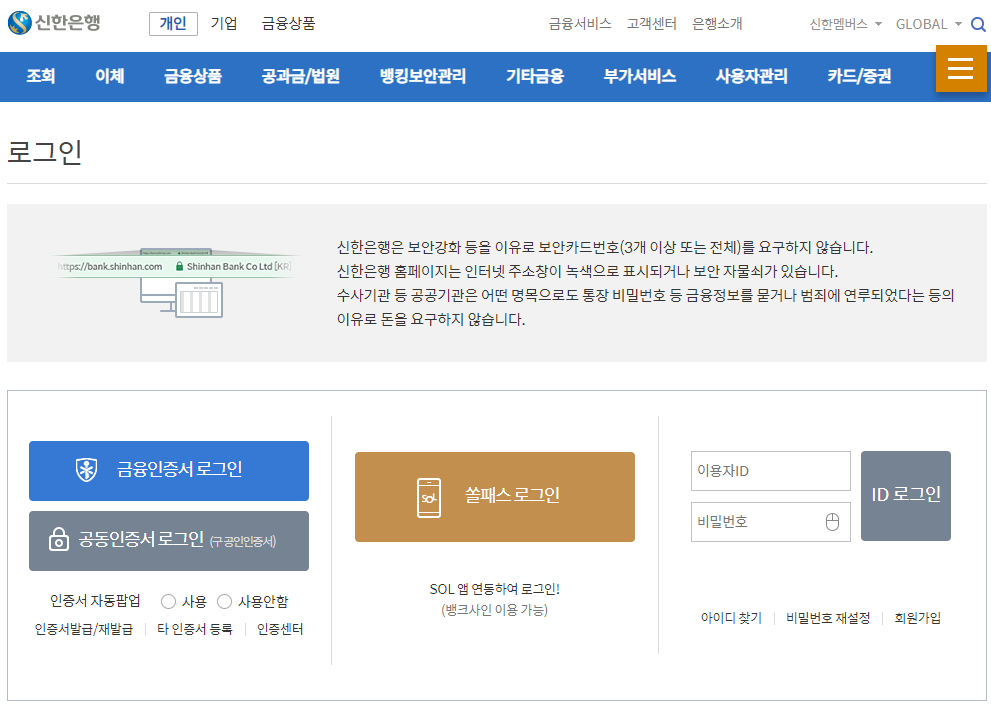The height and width of the screenshot is (705, 991).
Task: Select the 사용 radio button
Action: (169, 600)
